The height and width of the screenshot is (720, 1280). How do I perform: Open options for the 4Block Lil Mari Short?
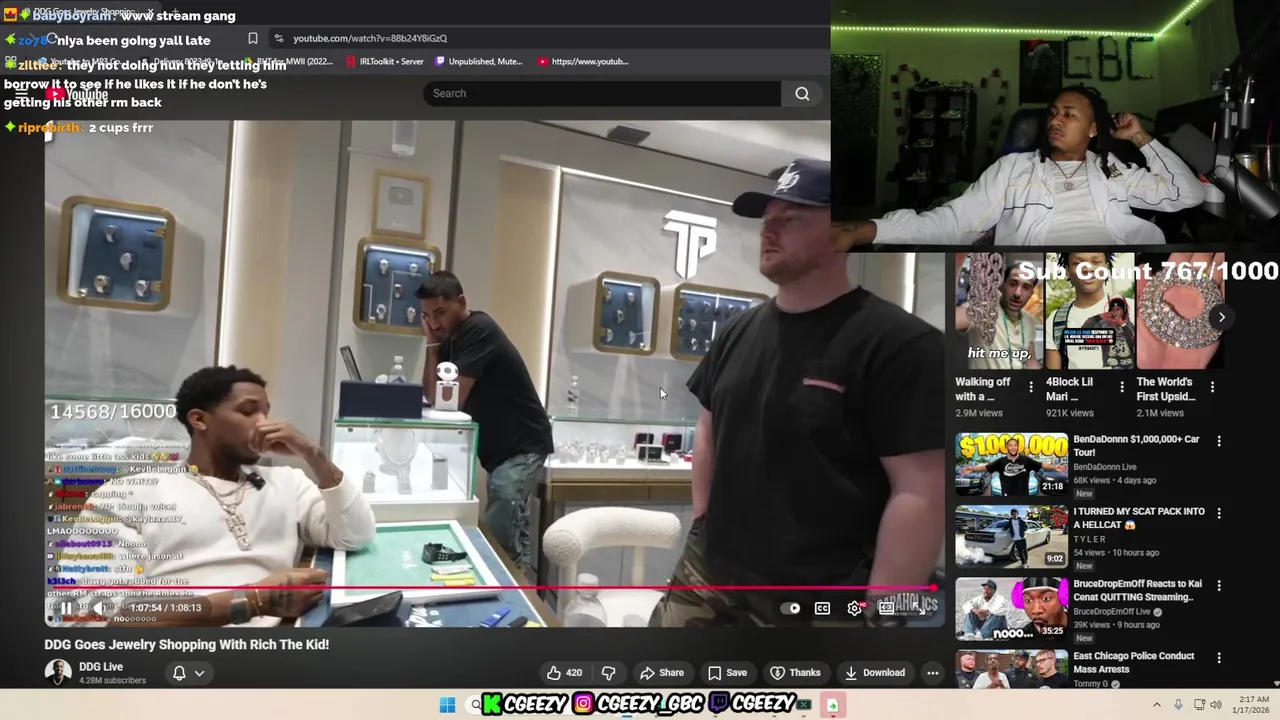1121,387
